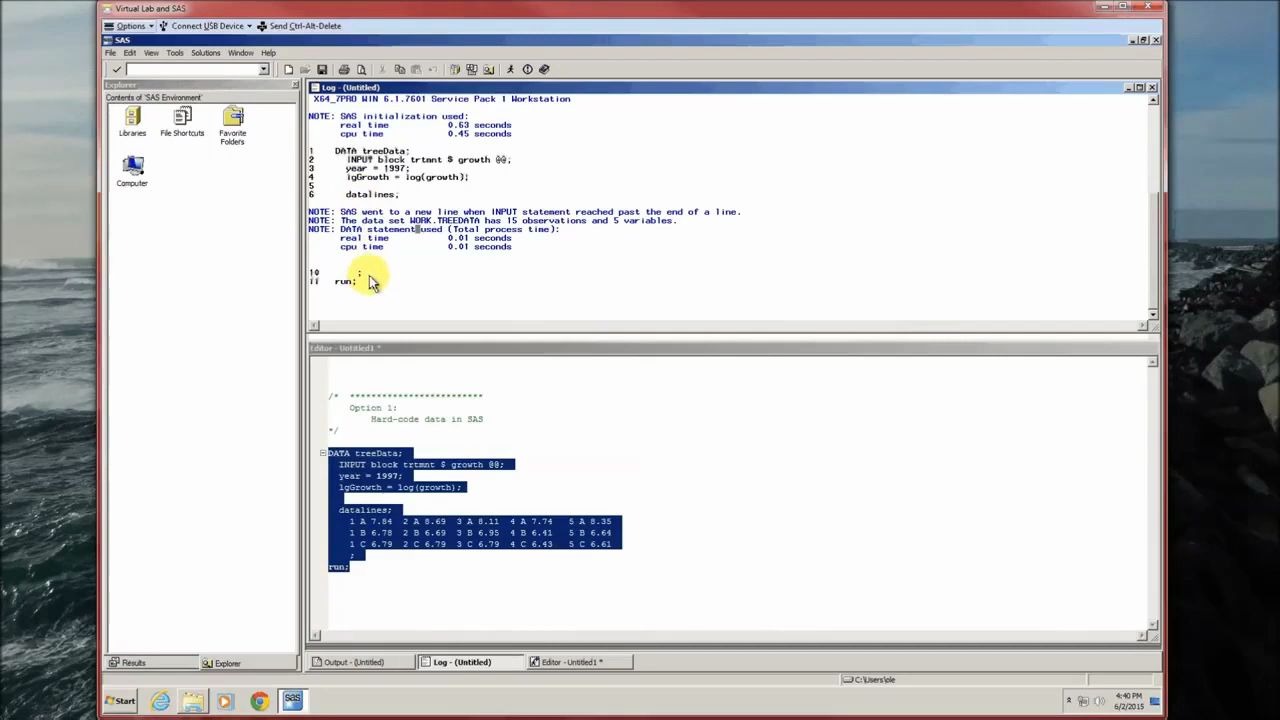This screenshot has width=1280, height=720.
Task: Open Chrome from the taskbar
Action: pyautogui.click(x=260, y=701)
